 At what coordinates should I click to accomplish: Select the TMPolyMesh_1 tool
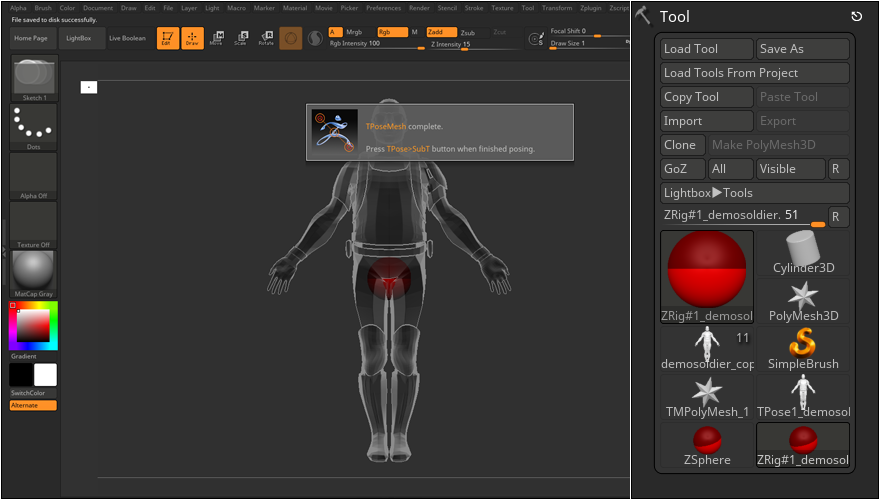[707, 397]
